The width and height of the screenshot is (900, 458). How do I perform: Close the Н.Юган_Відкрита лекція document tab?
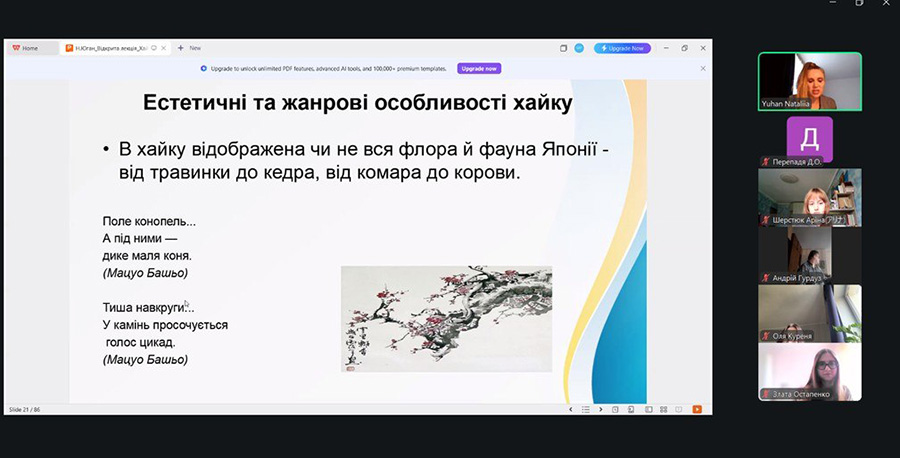coord(164,48)
